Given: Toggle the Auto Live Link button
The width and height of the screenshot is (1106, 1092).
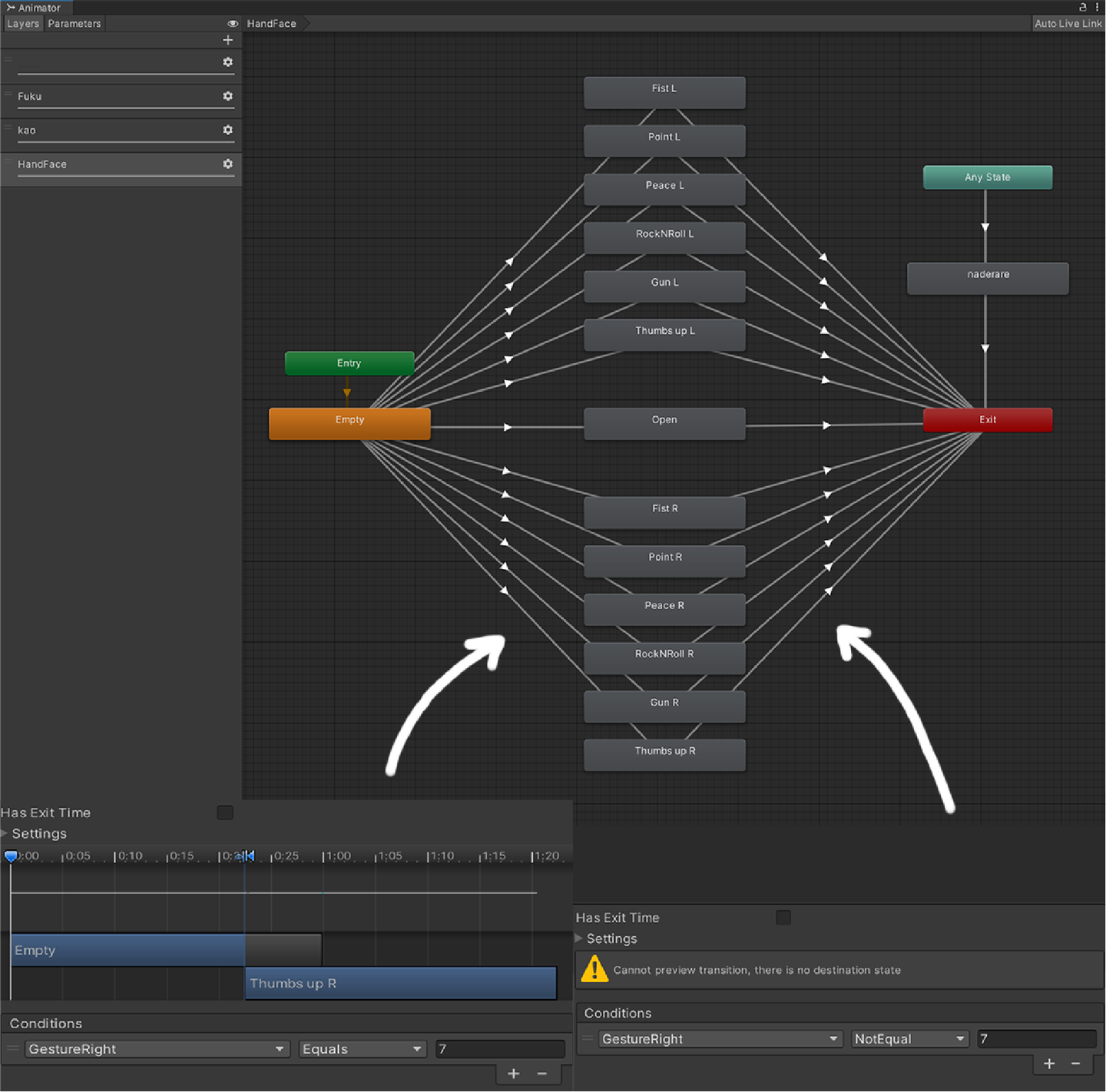Looking at the screenshot, I should [x=1068, y=24].
